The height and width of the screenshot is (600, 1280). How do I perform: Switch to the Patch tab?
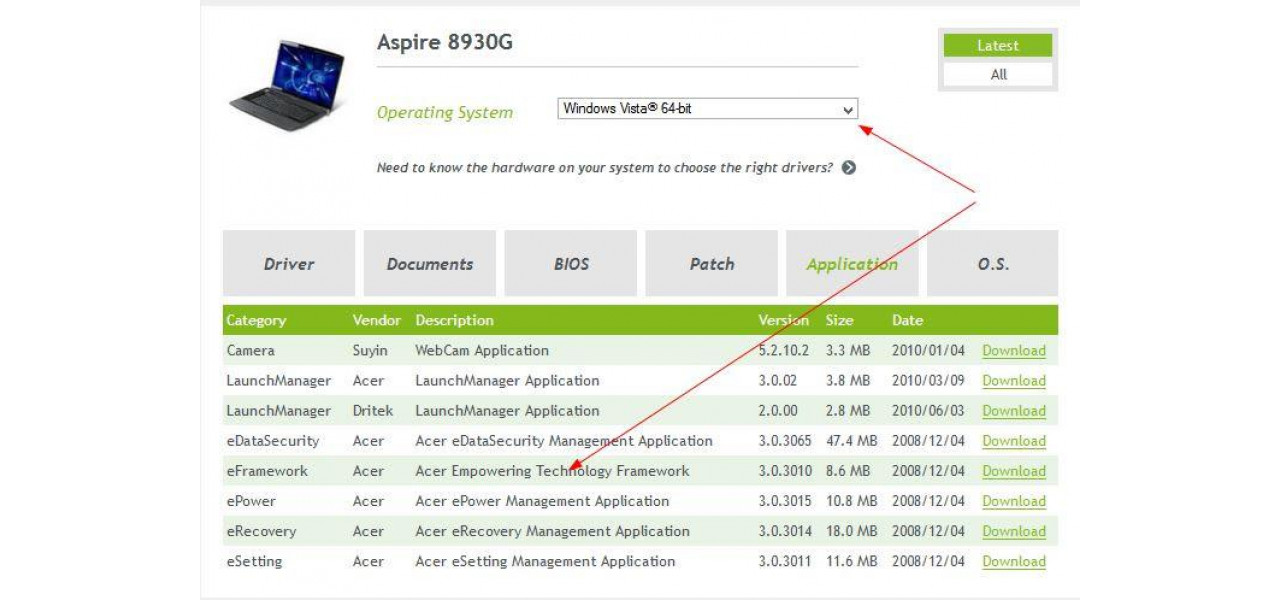click(x=712, y=264)
